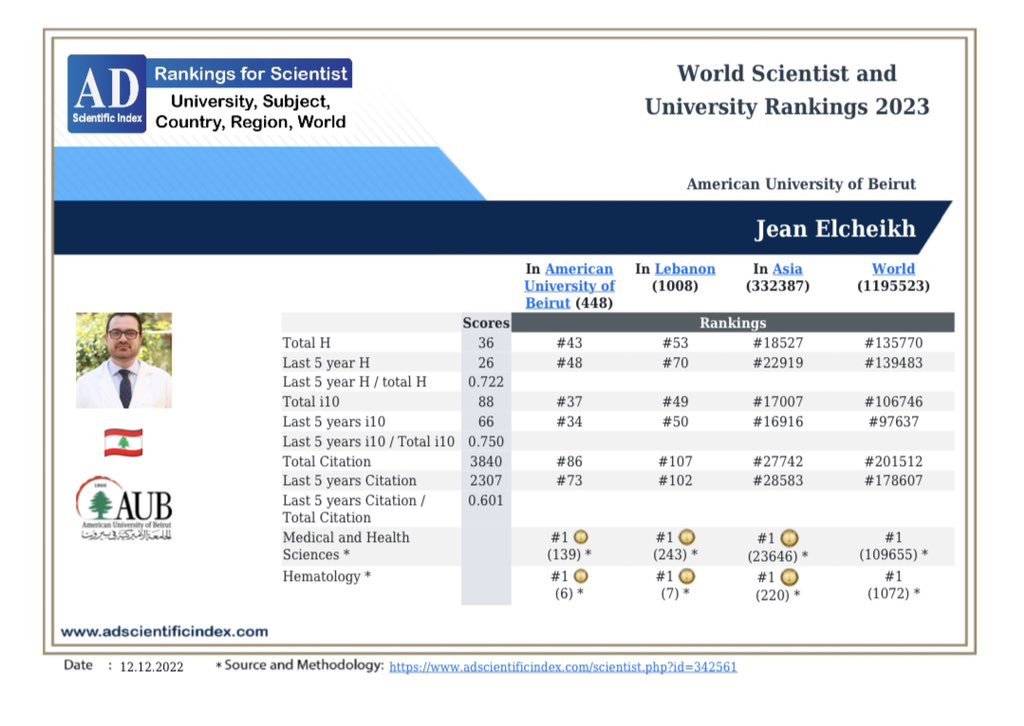Click the Lebanon flag icon
The image size is (1024, 726).
123,442
